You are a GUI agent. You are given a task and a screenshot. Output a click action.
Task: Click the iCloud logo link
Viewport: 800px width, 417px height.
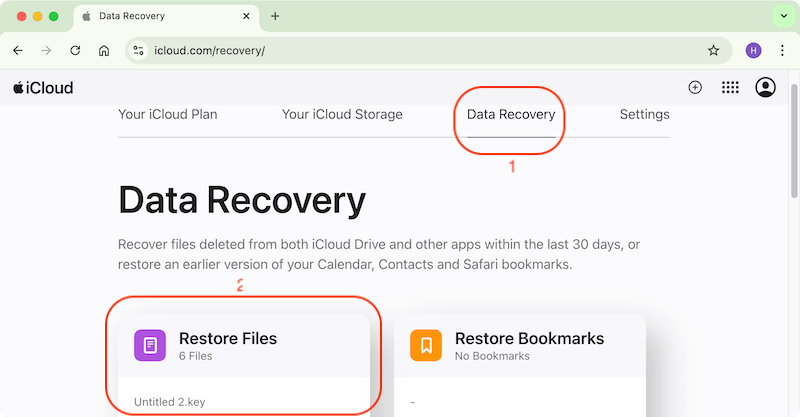pos(43,88)
